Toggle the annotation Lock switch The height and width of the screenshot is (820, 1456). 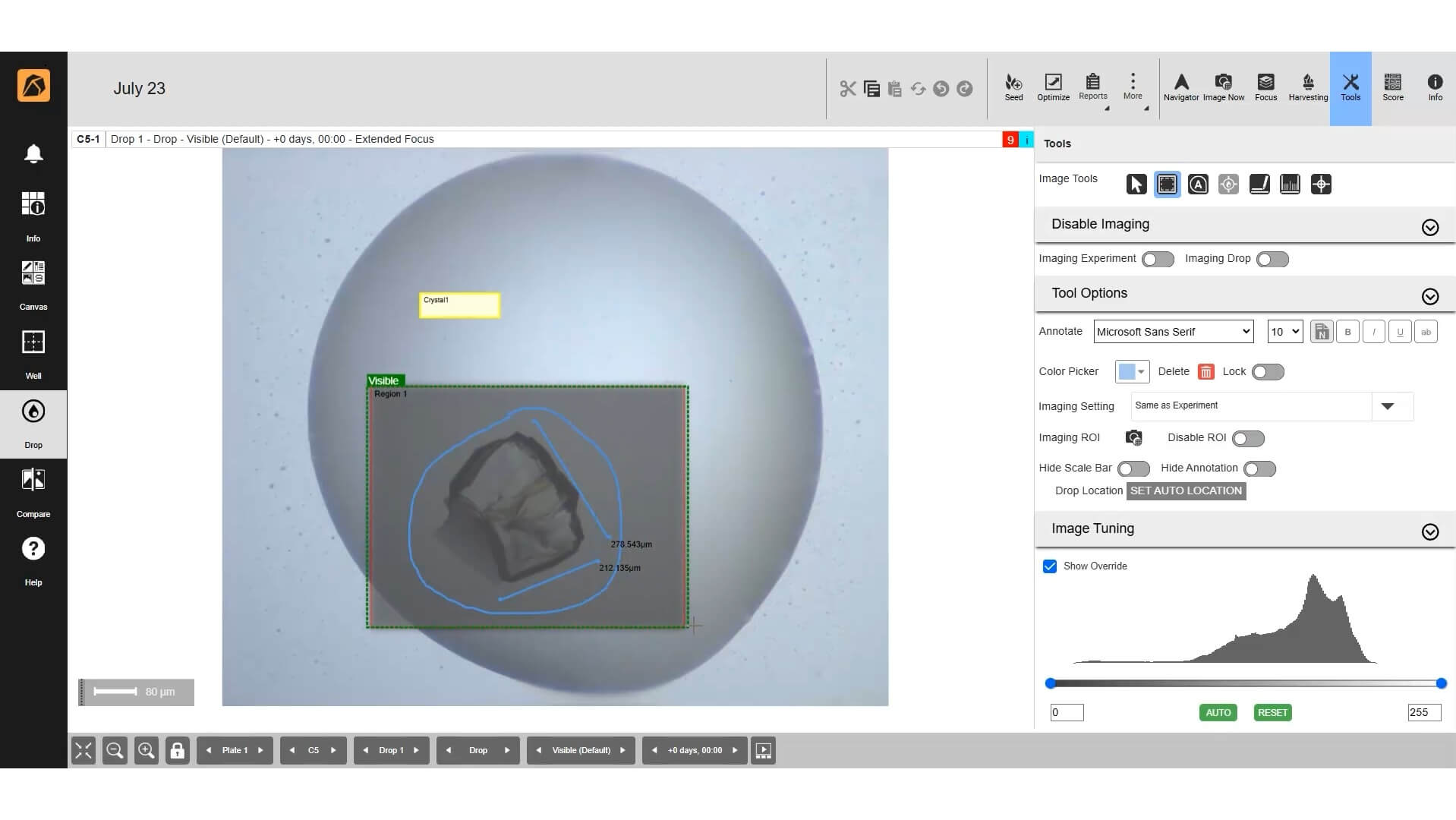click(1268, 372)
